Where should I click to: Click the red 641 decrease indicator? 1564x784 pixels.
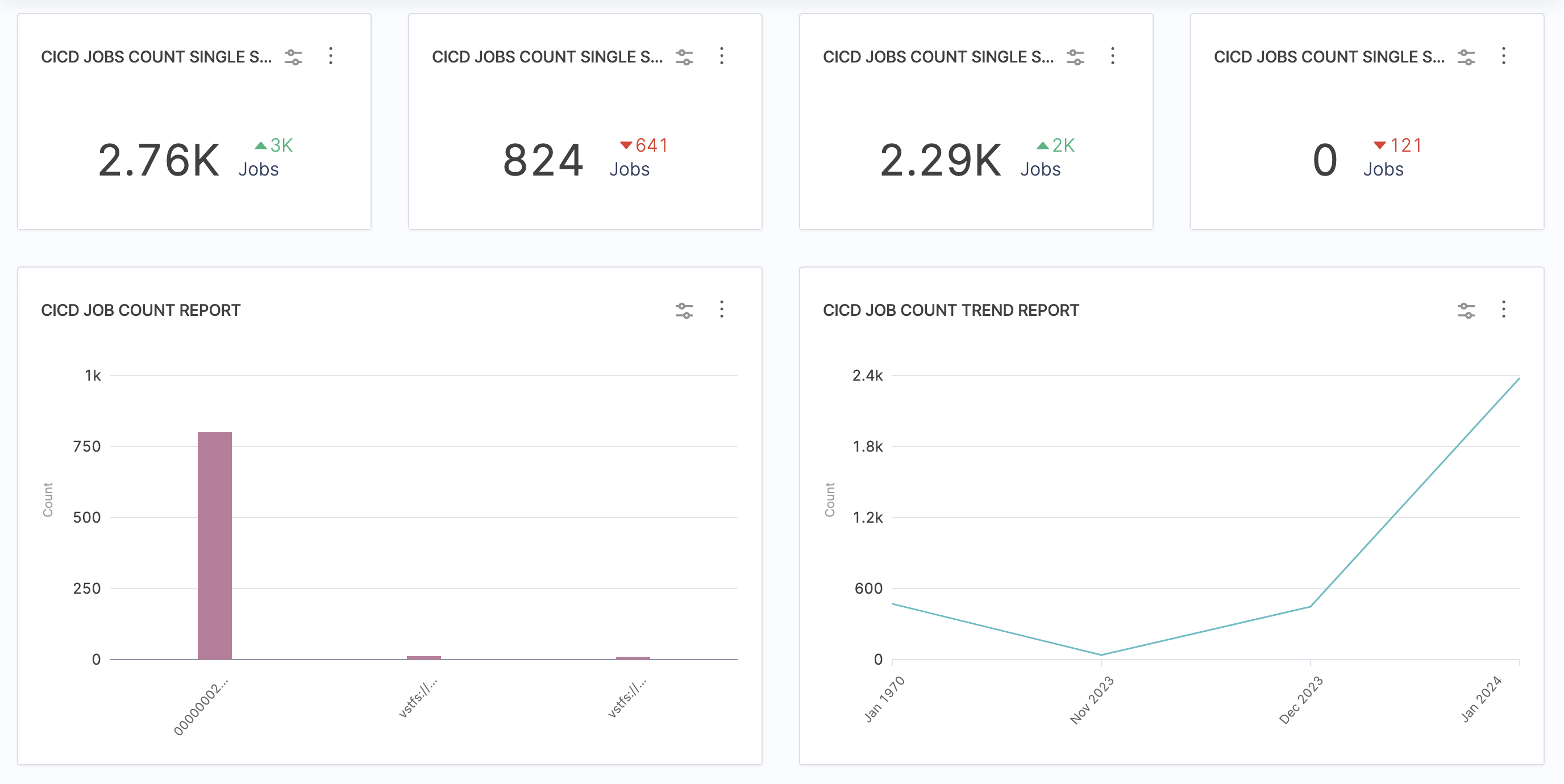tap(644, 145)
